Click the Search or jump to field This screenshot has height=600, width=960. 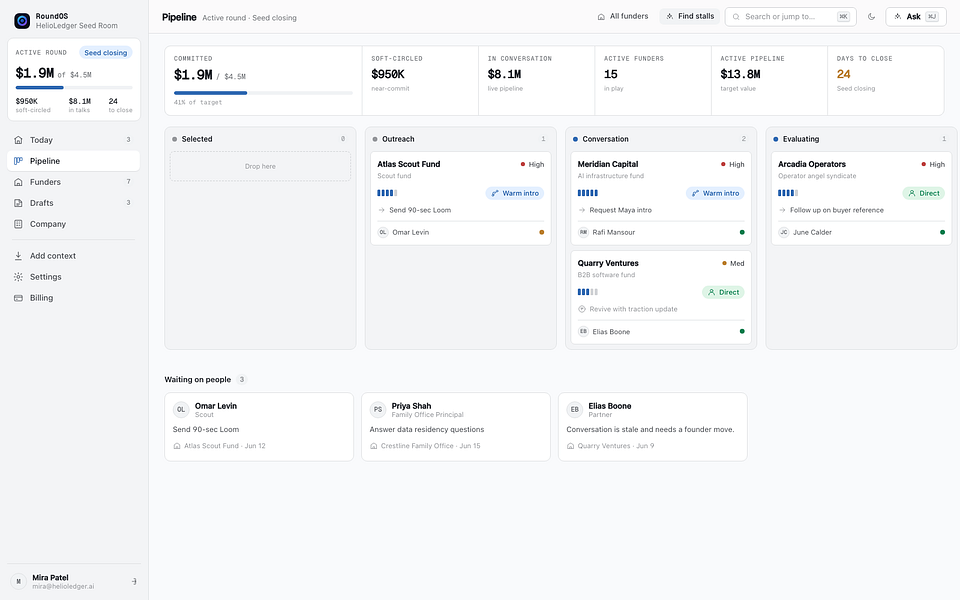790,17
